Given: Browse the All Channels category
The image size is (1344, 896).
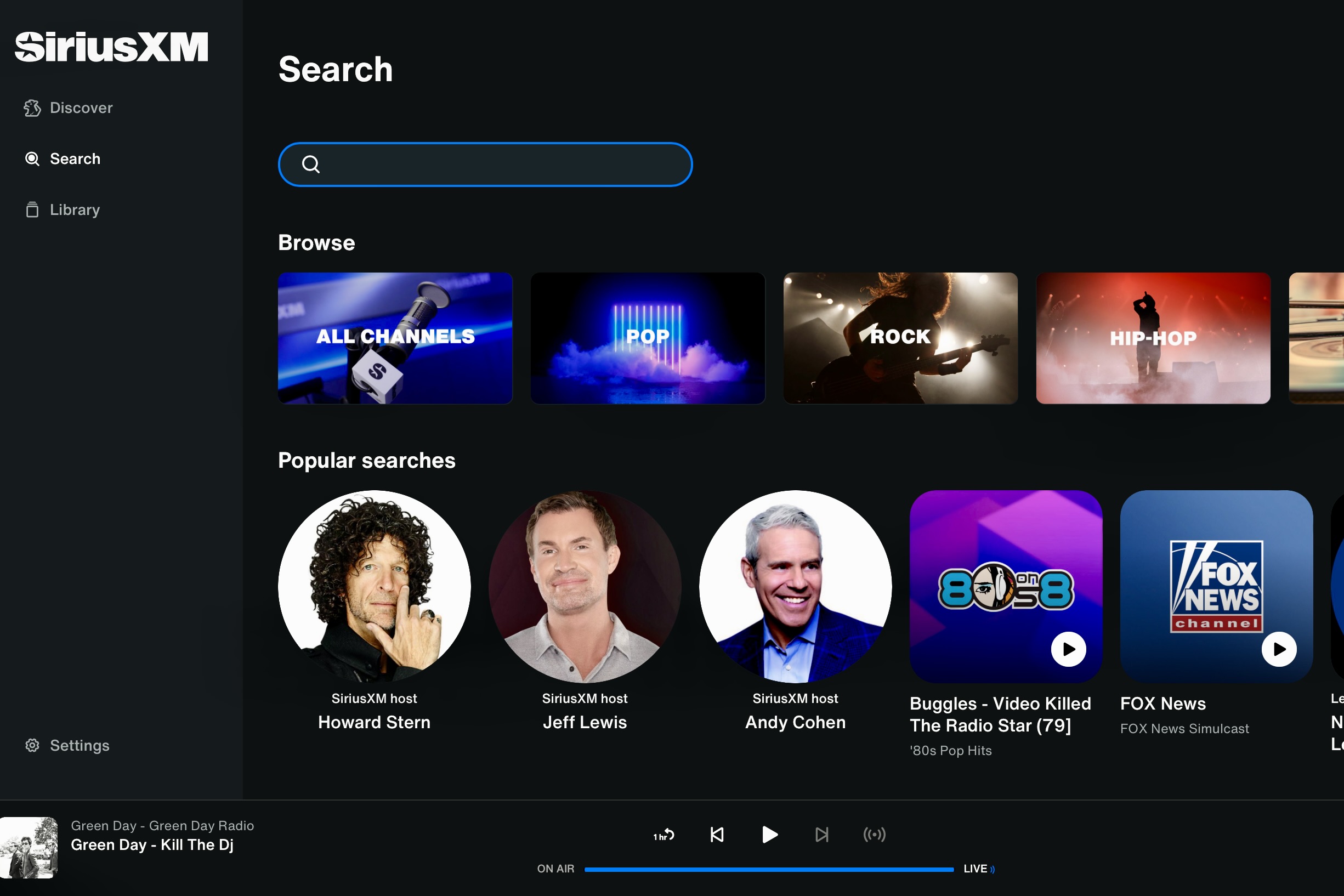Looking at the screenshot, I should pyautogui.click(x=395, y=338).
